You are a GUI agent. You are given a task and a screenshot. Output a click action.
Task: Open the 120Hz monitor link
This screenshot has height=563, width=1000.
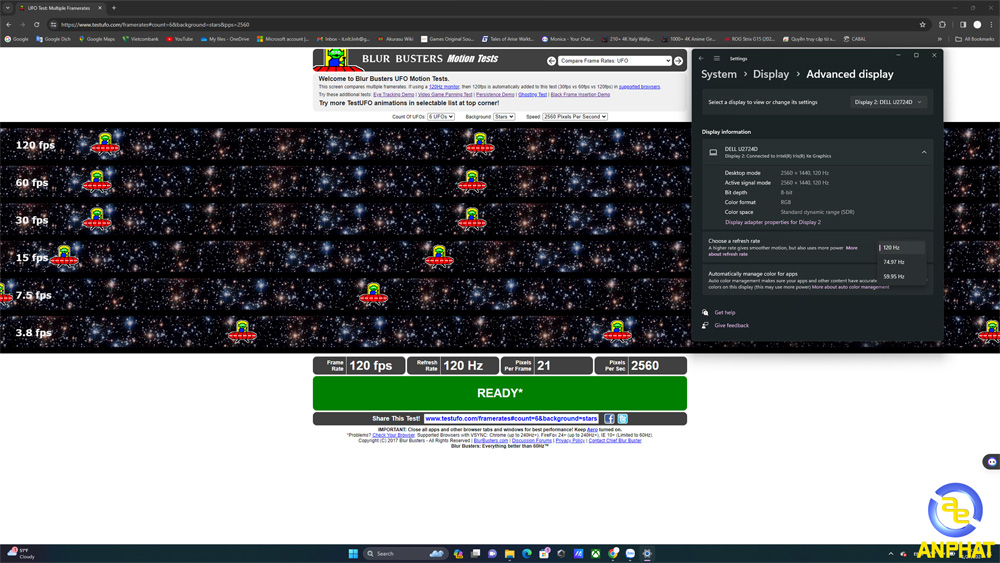[x=444, y=87]
